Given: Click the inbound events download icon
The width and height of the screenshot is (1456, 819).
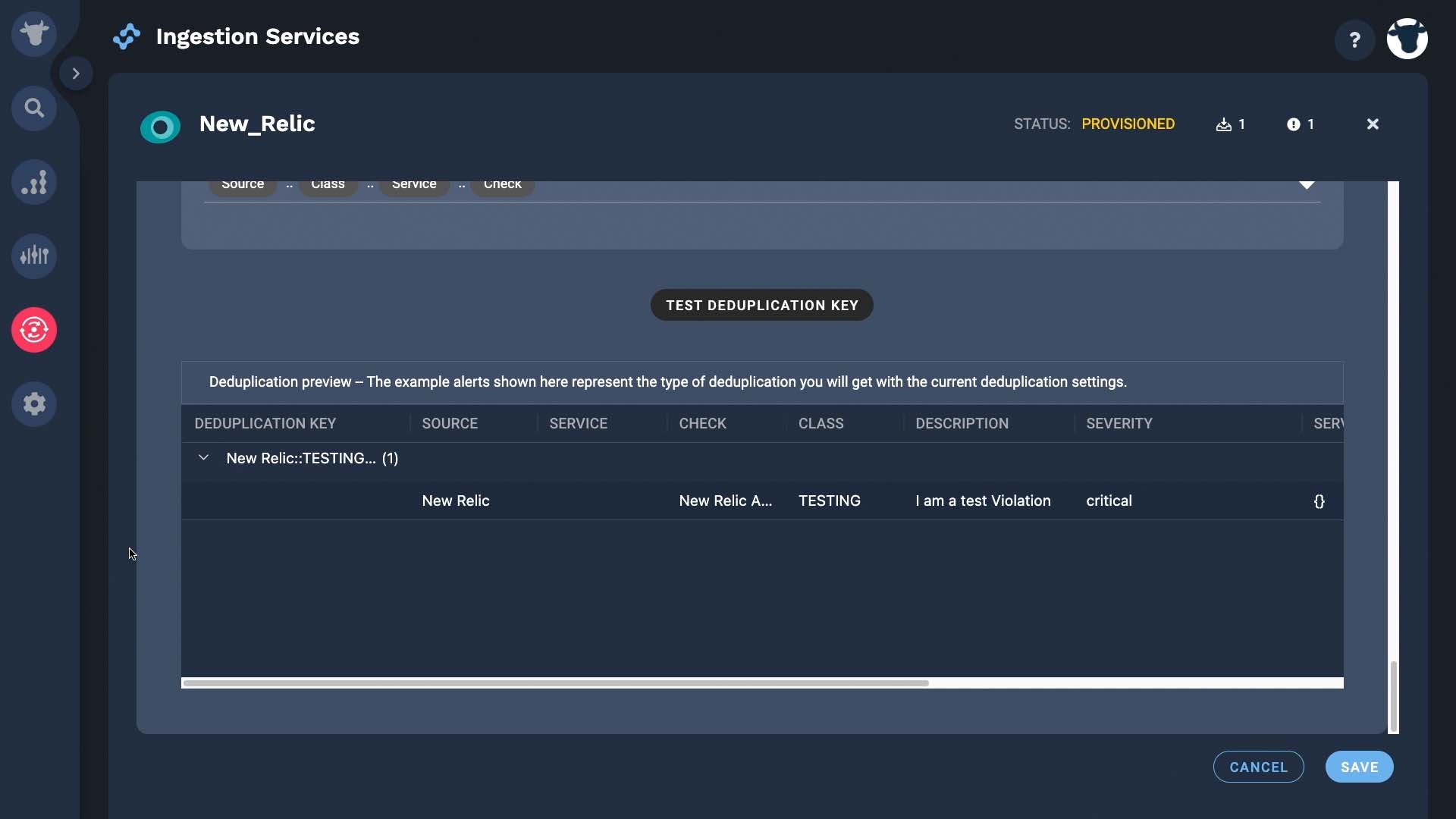Looking at the screenshot, I should [1223, 124].
